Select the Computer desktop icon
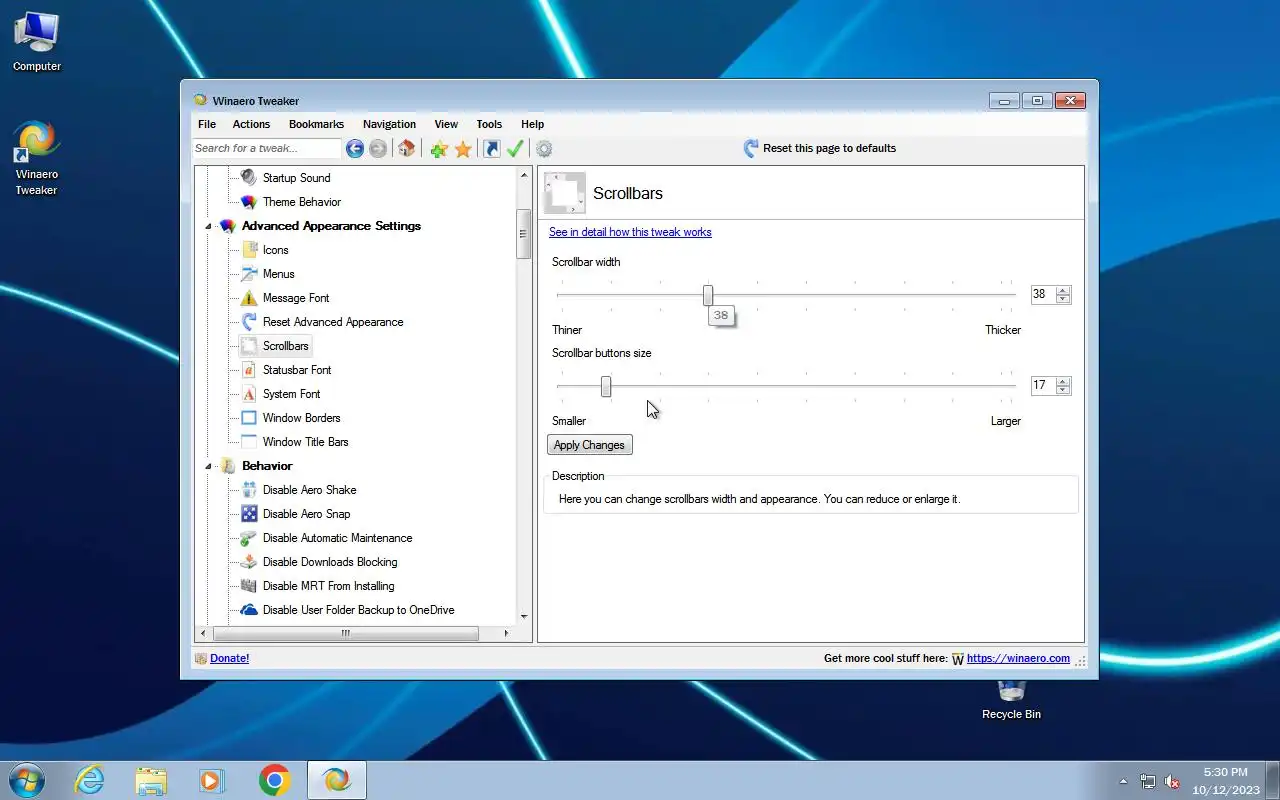 tap(37, 42)
